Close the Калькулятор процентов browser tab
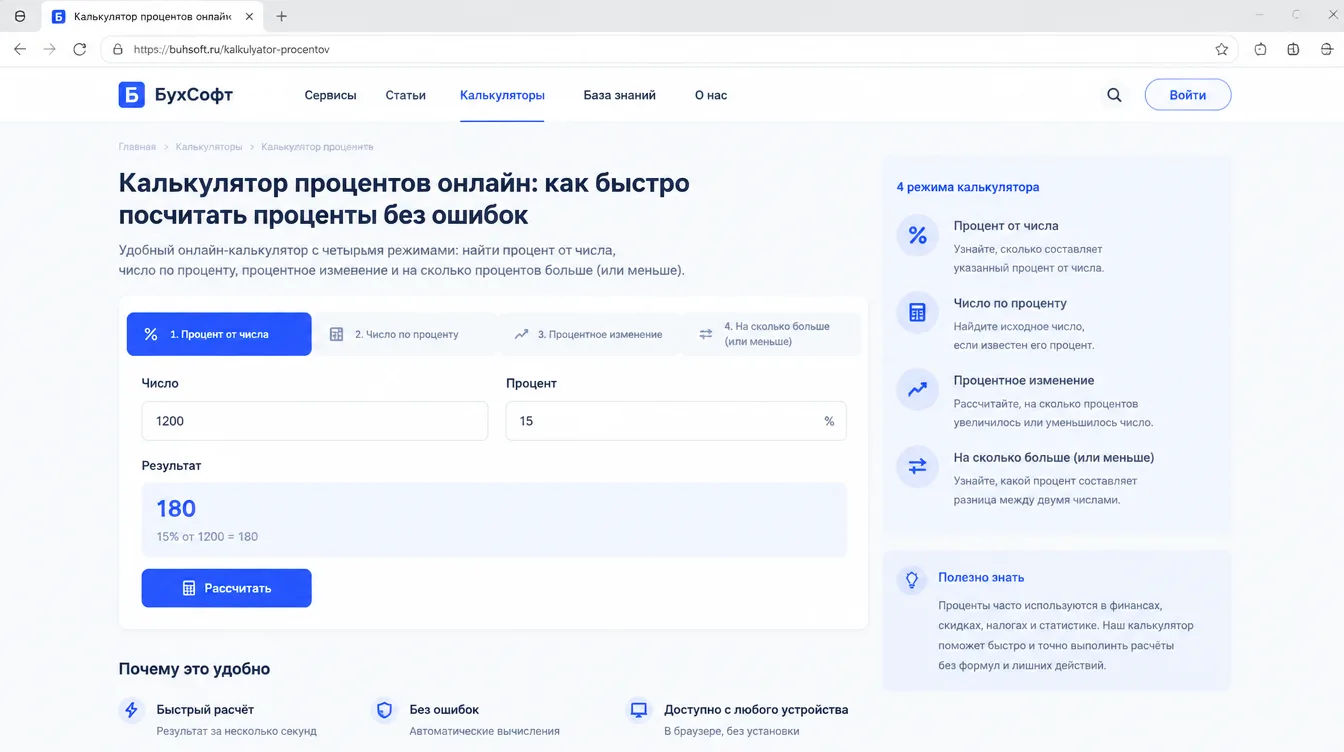Viewport: 1344px width, 752px height. coord(249,16)
